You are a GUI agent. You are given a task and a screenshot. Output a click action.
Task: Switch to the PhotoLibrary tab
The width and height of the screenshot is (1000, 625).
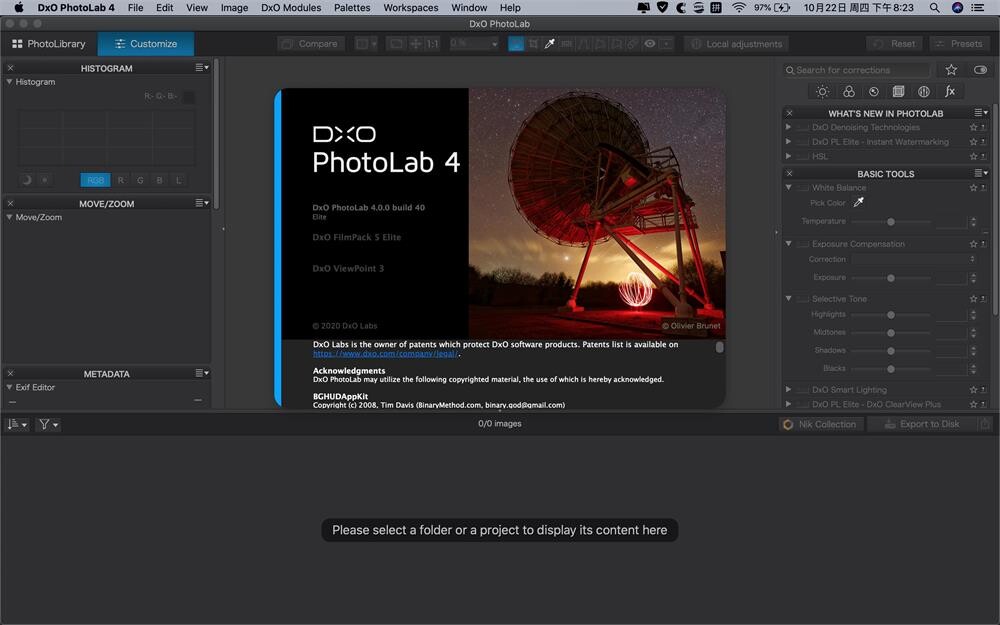click(49, 44)
